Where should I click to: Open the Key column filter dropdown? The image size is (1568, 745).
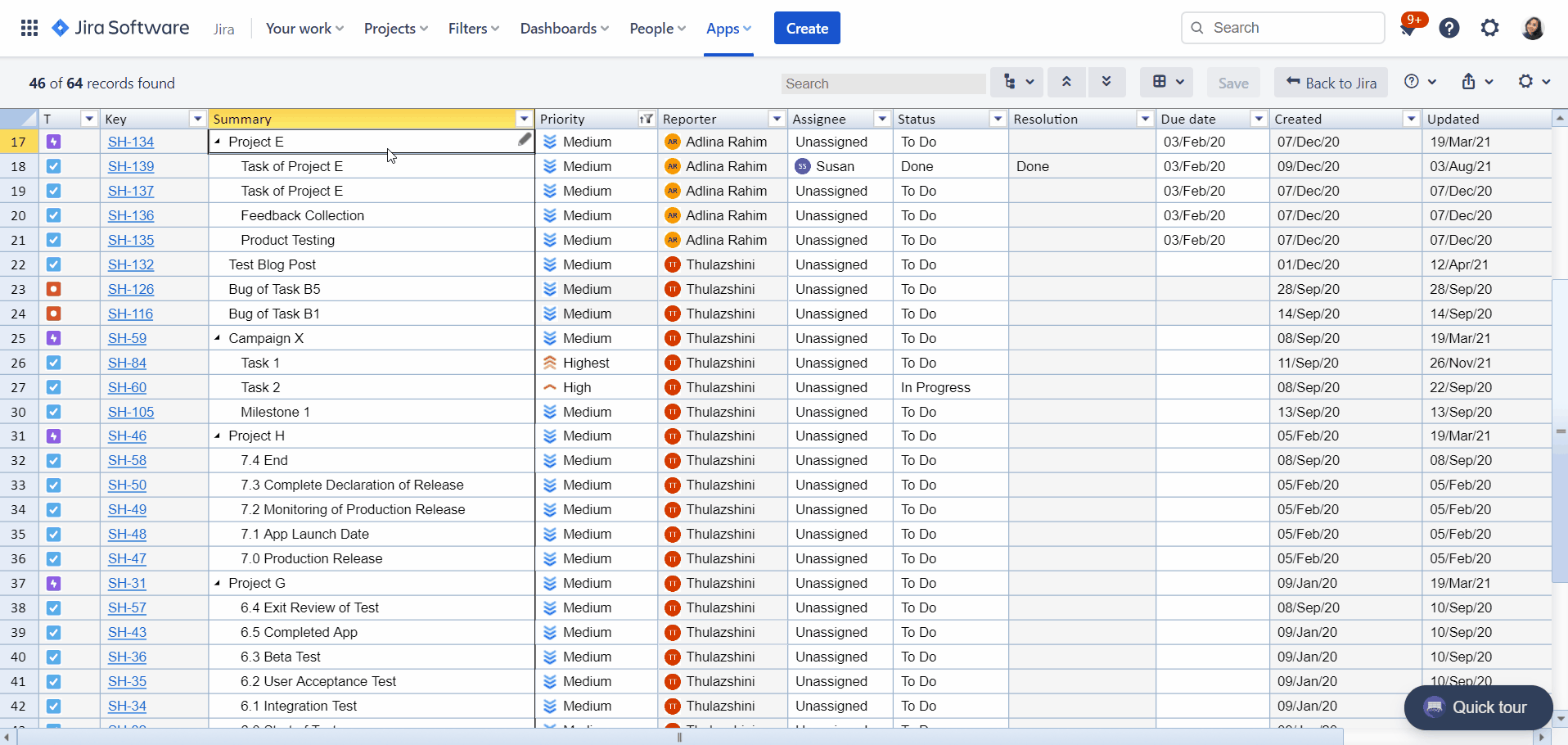click(197, 119)
